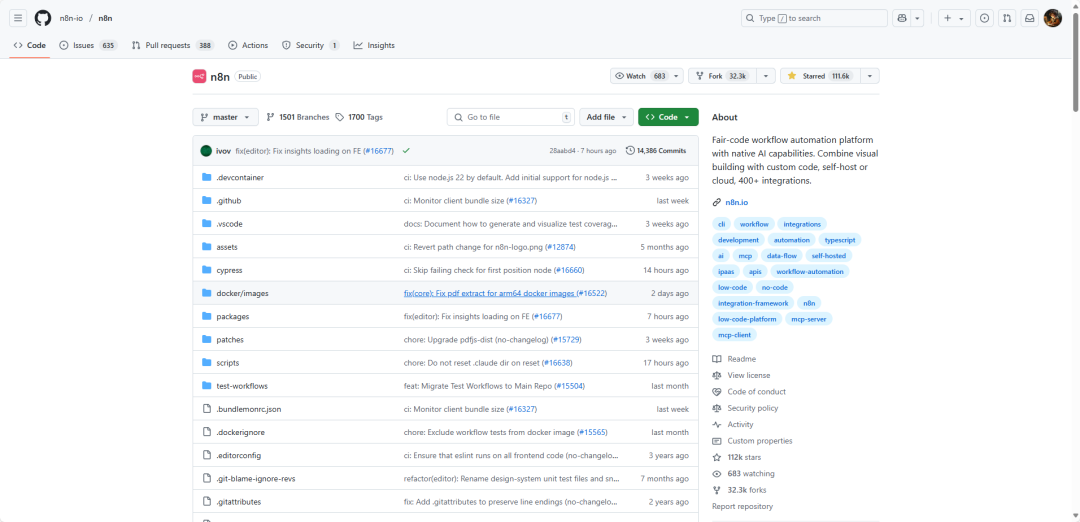Open the hamburger navigation menu
Viewport: 1080px width, 522px height.
(19, 19)
